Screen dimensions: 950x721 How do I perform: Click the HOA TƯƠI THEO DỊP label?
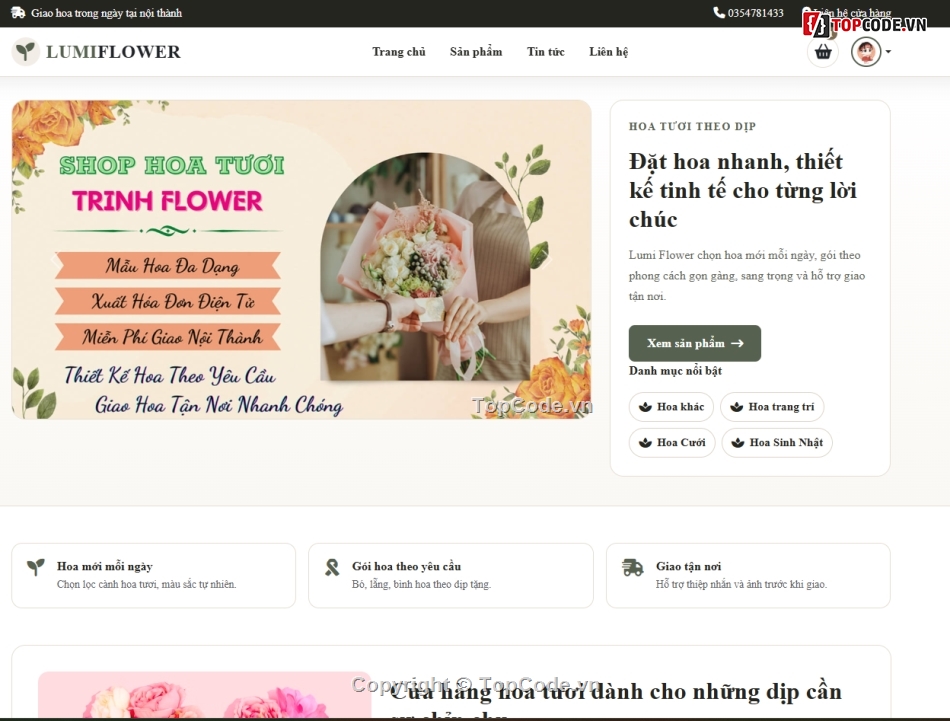tap(693, 126)
